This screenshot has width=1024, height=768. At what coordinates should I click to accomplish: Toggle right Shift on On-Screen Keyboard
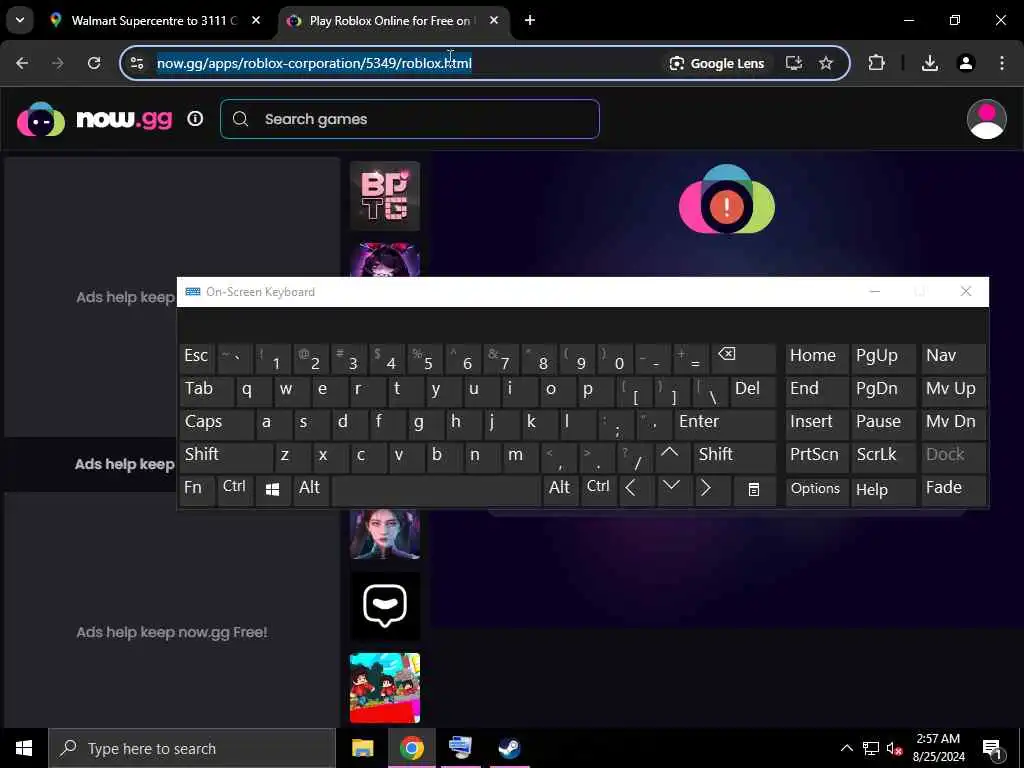click(x=734, y=456)
